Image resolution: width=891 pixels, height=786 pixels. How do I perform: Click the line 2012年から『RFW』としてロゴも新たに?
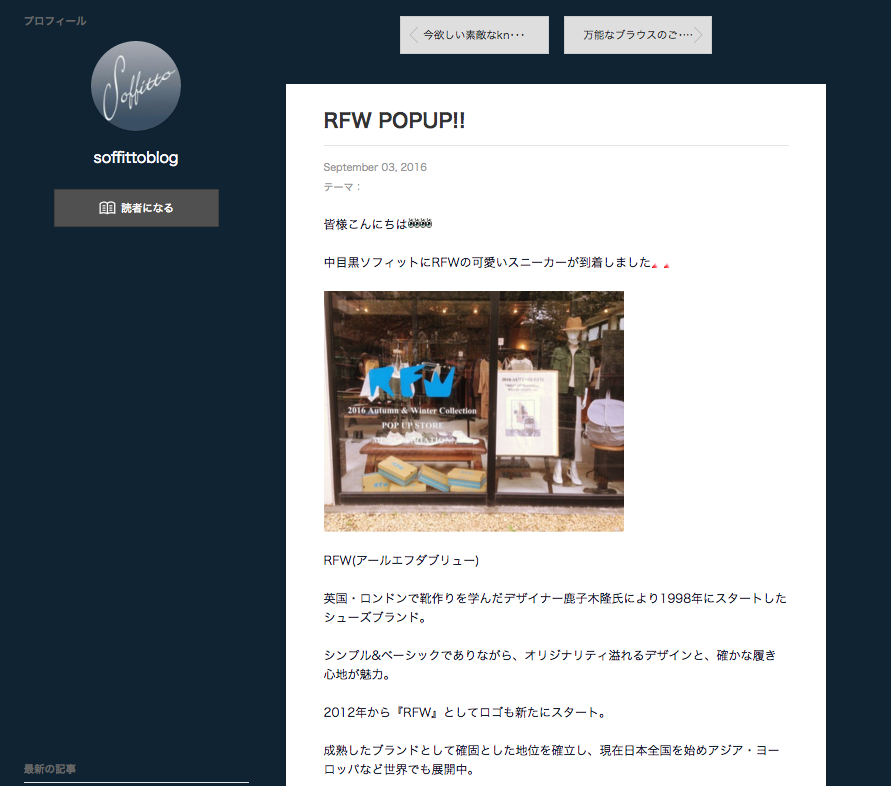click(x=465, y=712)
